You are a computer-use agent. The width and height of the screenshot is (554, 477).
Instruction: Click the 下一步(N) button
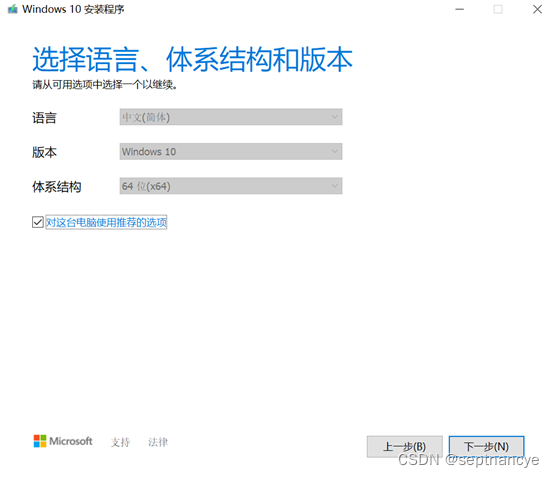pos(486,447)
